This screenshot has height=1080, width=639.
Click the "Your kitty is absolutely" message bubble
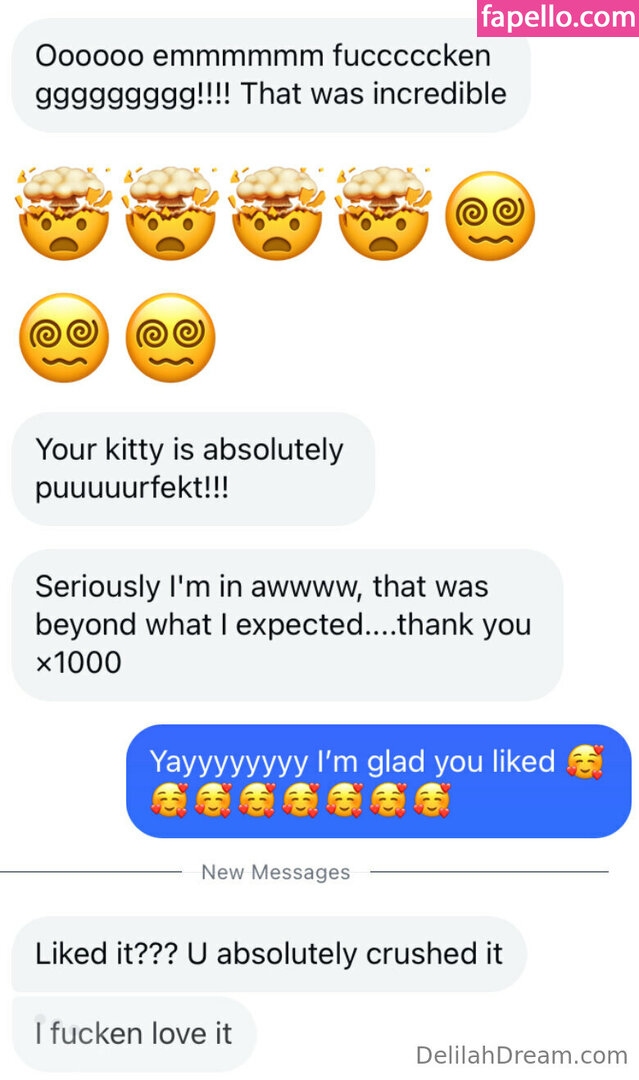[x=192, y=468]
